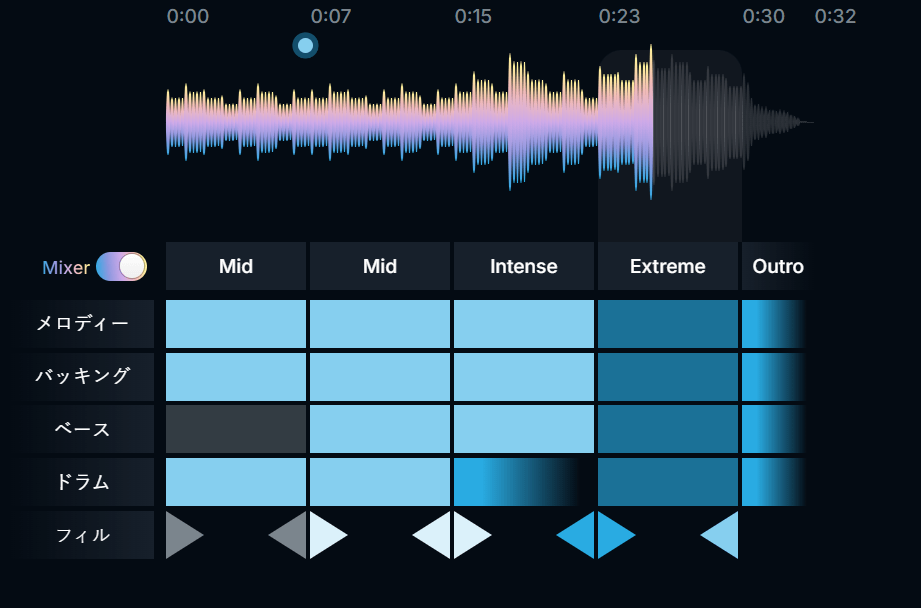
Task: Click white right-pointing fill triangle starting Intense
Action: point(469,535)
